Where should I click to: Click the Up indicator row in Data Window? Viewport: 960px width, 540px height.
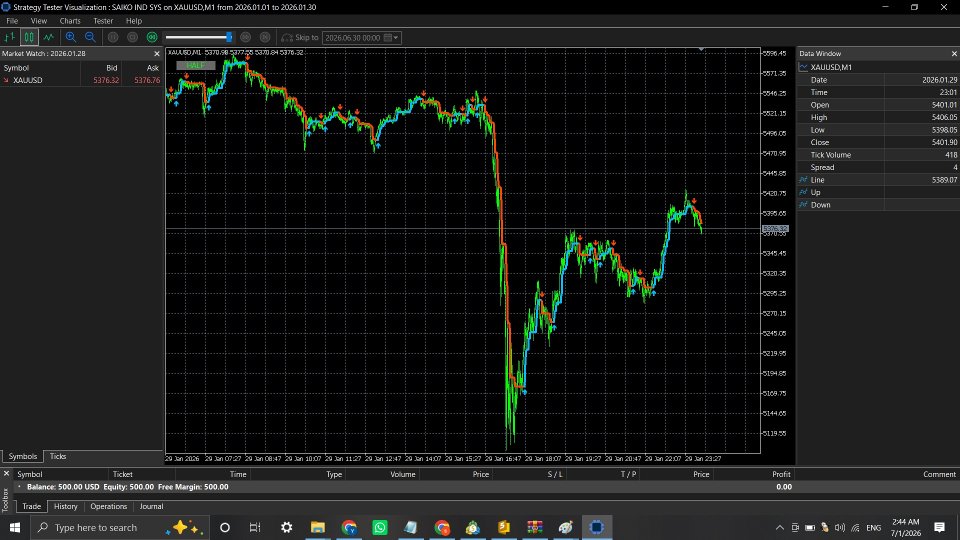point(878,192)
